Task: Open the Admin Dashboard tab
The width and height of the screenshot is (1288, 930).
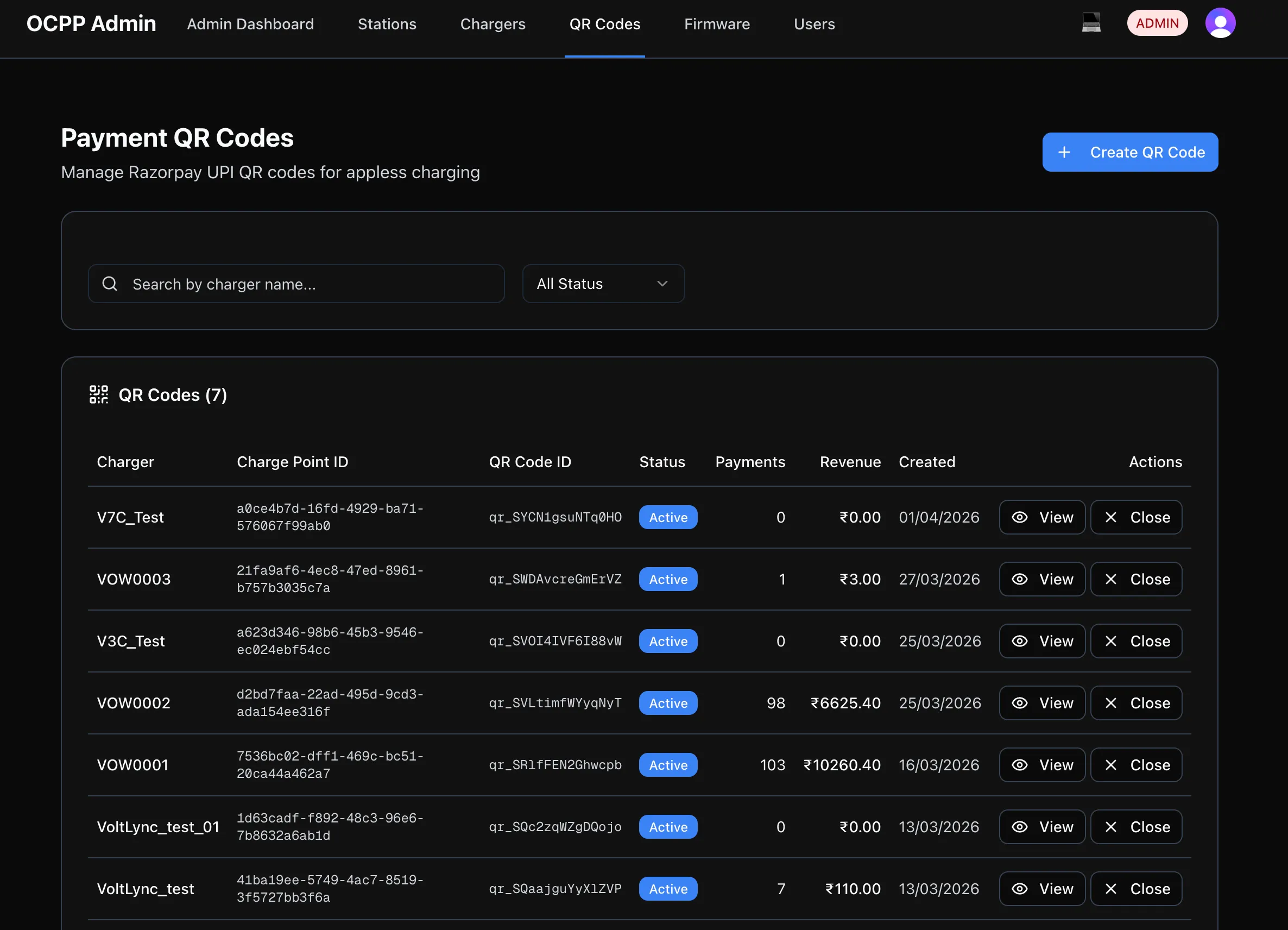Action: [250, 24]
